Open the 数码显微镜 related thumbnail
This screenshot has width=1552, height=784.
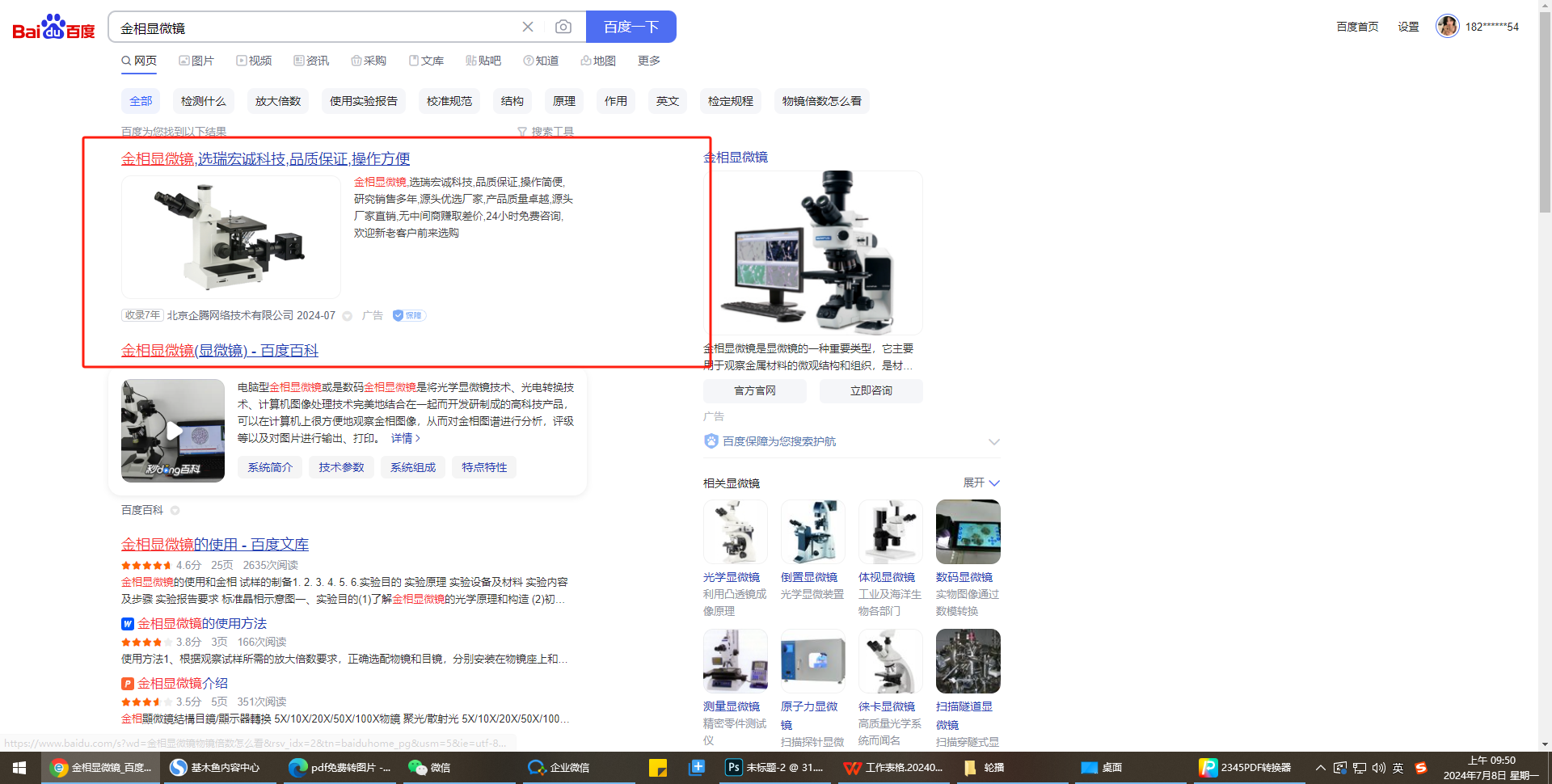(968, 532)
